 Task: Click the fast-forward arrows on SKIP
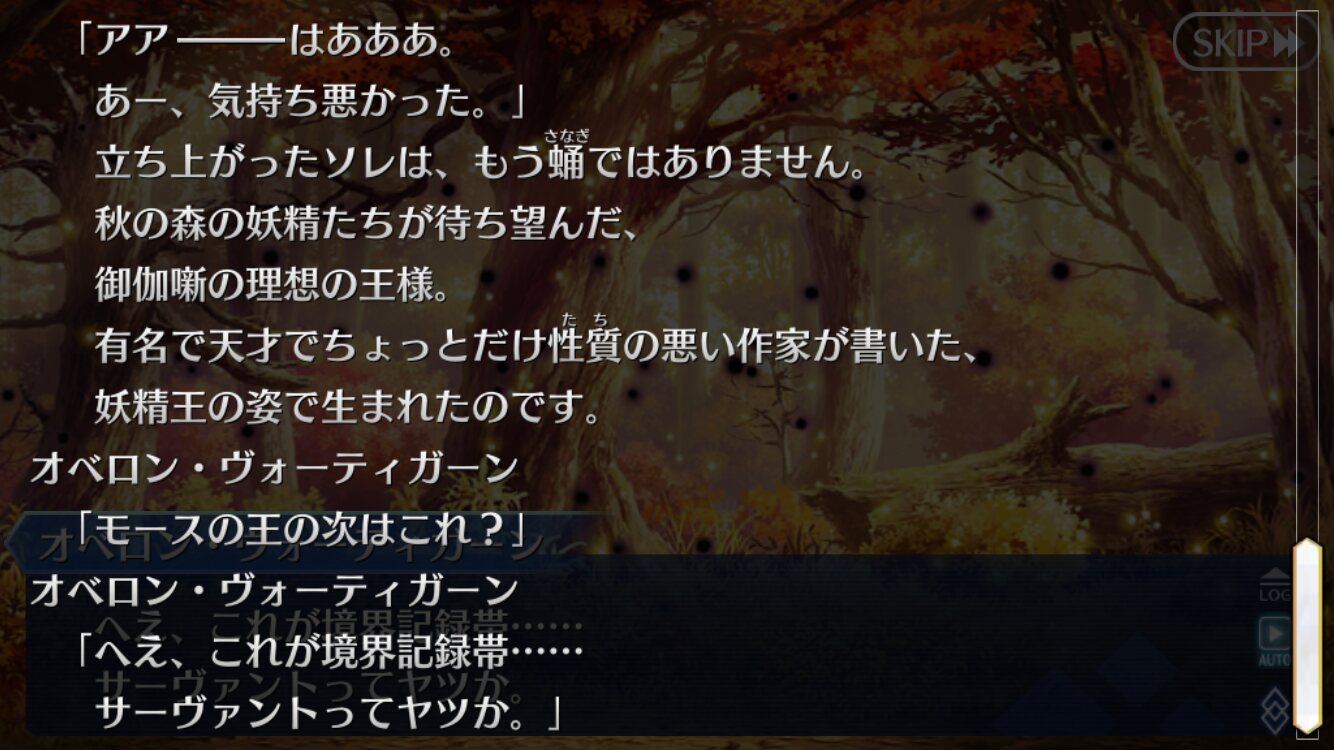click(x=1287, y=42)
